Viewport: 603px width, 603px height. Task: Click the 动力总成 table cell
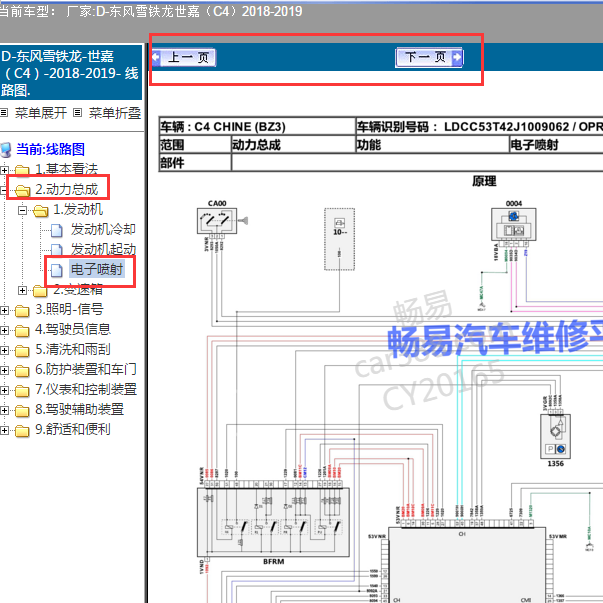(293, 145)
